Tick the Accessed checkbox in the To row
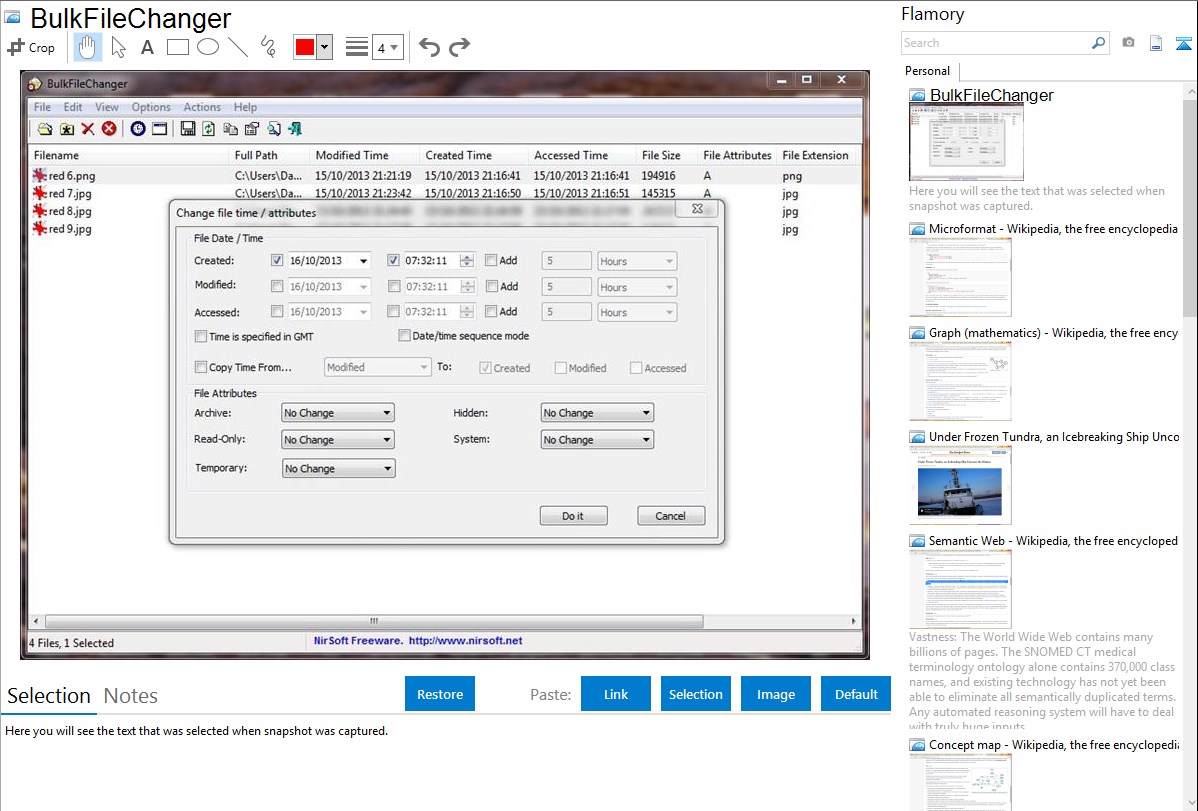Image resolution: width=1198 pixels, height=811 pixels. pyautogui.click(x=636, y=368)
